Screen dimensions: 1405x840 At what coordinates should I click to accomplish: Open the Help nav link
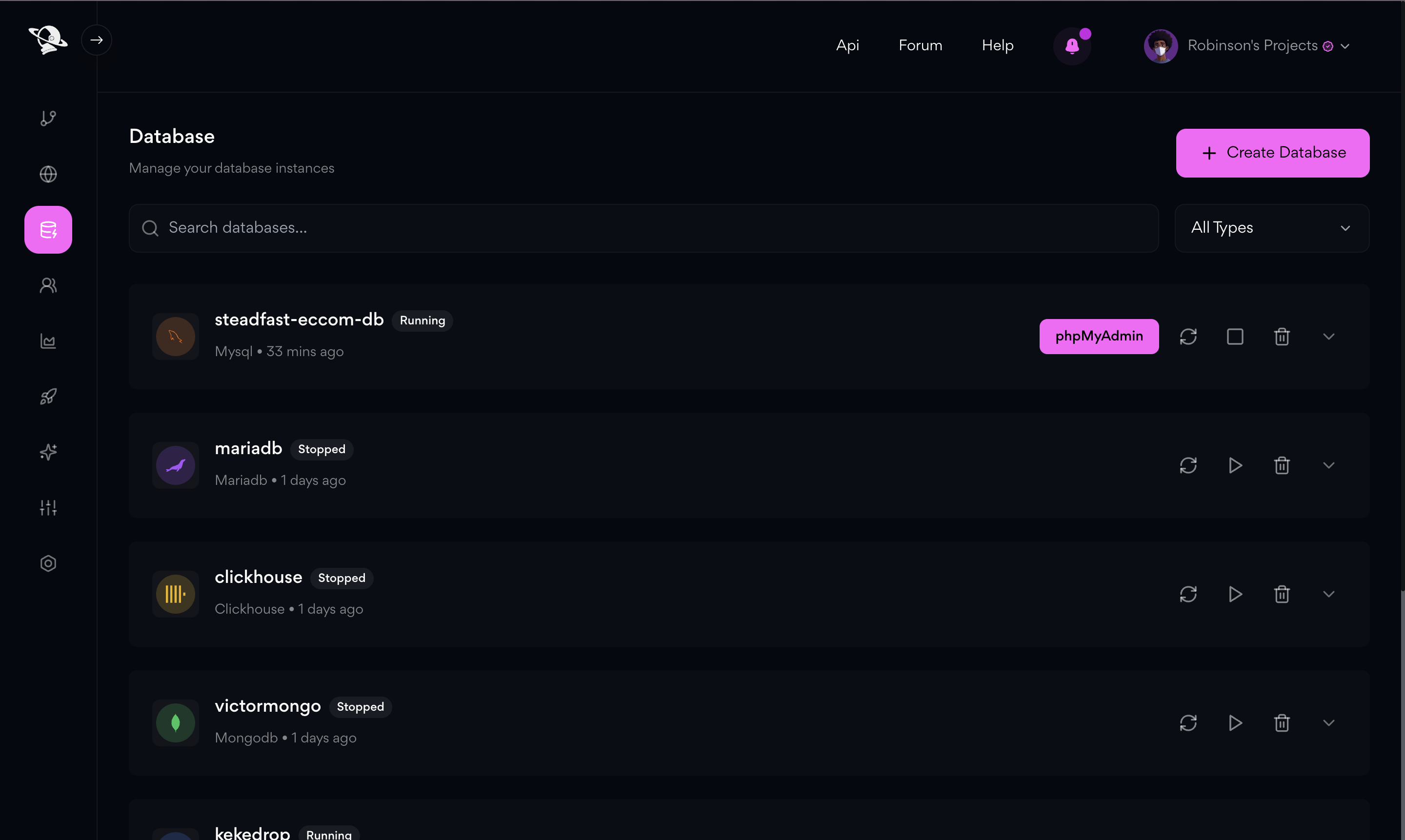998,45
